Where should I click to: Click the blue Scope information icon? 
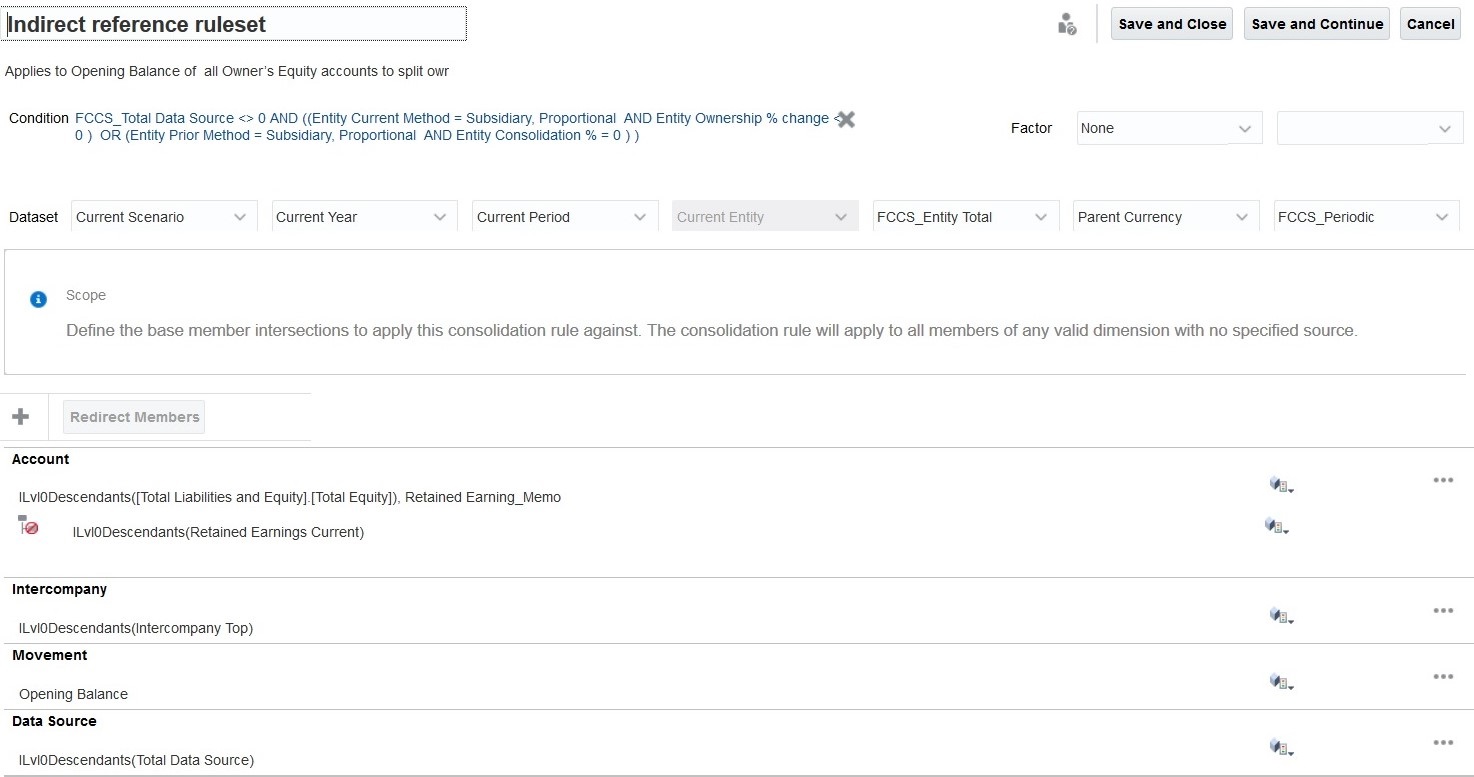(x=38, y=299)
